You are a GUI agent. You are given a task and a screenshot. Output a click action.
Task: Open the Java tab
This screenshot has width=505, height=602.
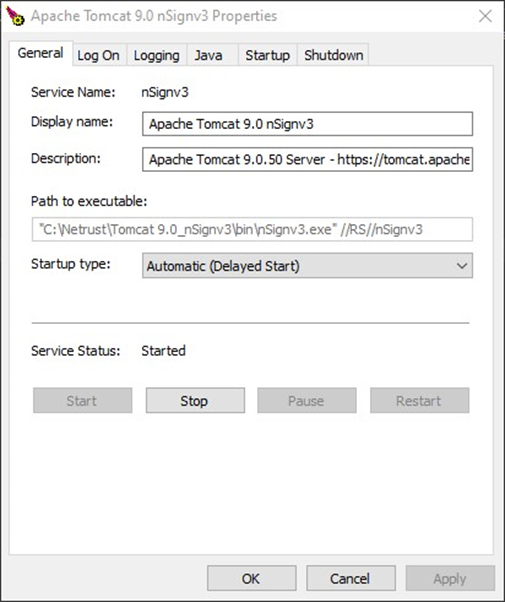[x=209, y=55]
